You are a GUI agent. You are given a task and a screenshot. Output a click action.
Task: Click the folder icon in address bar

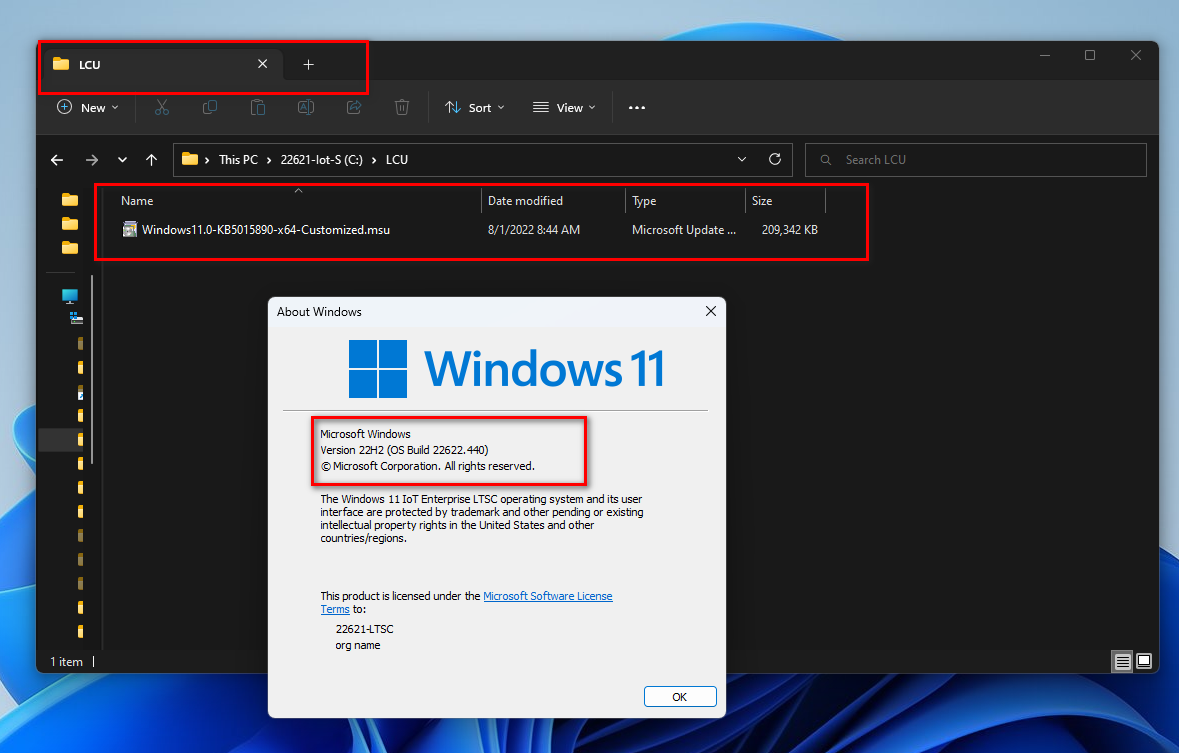189,159
